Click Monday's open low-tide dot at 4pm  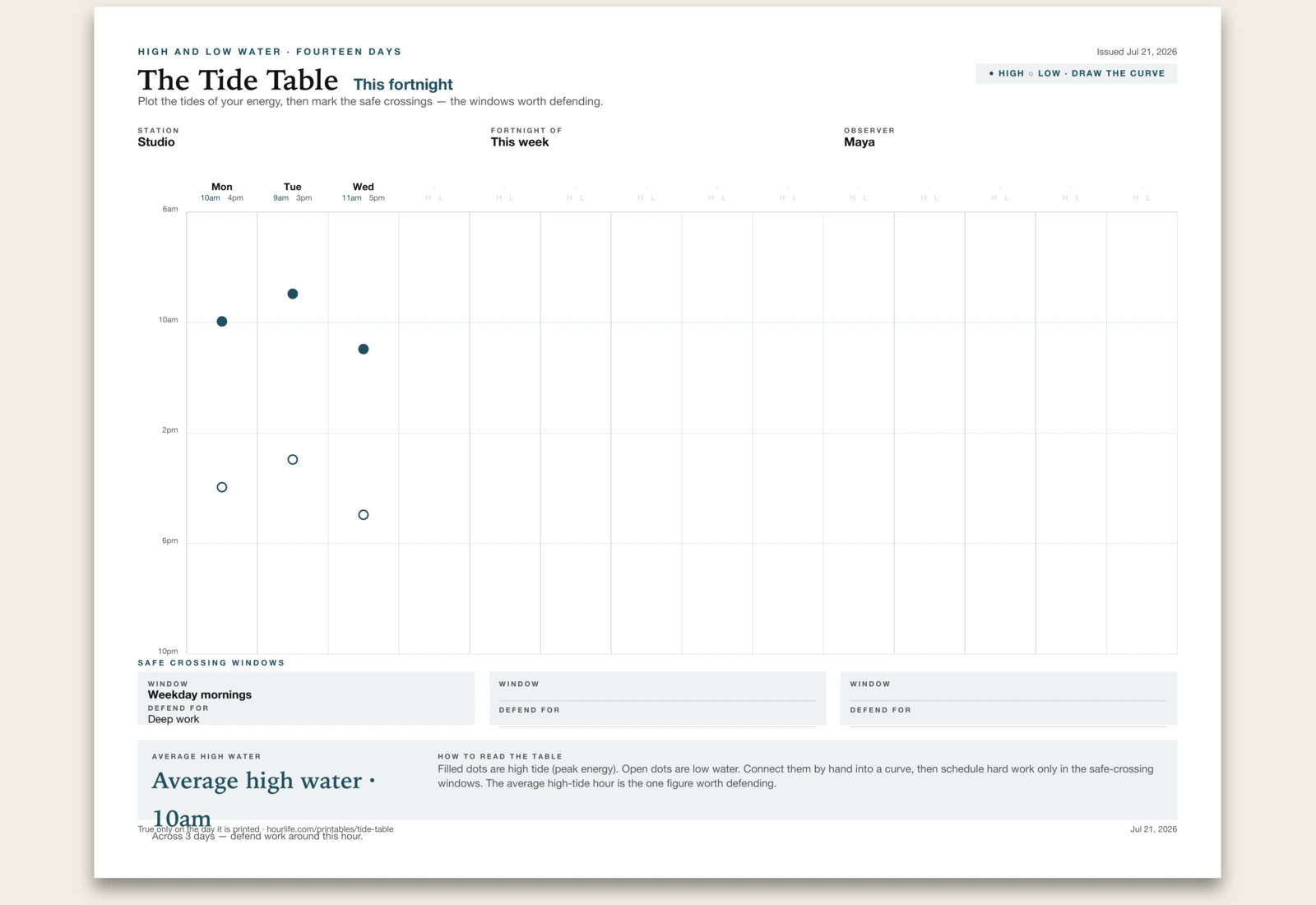222,488
